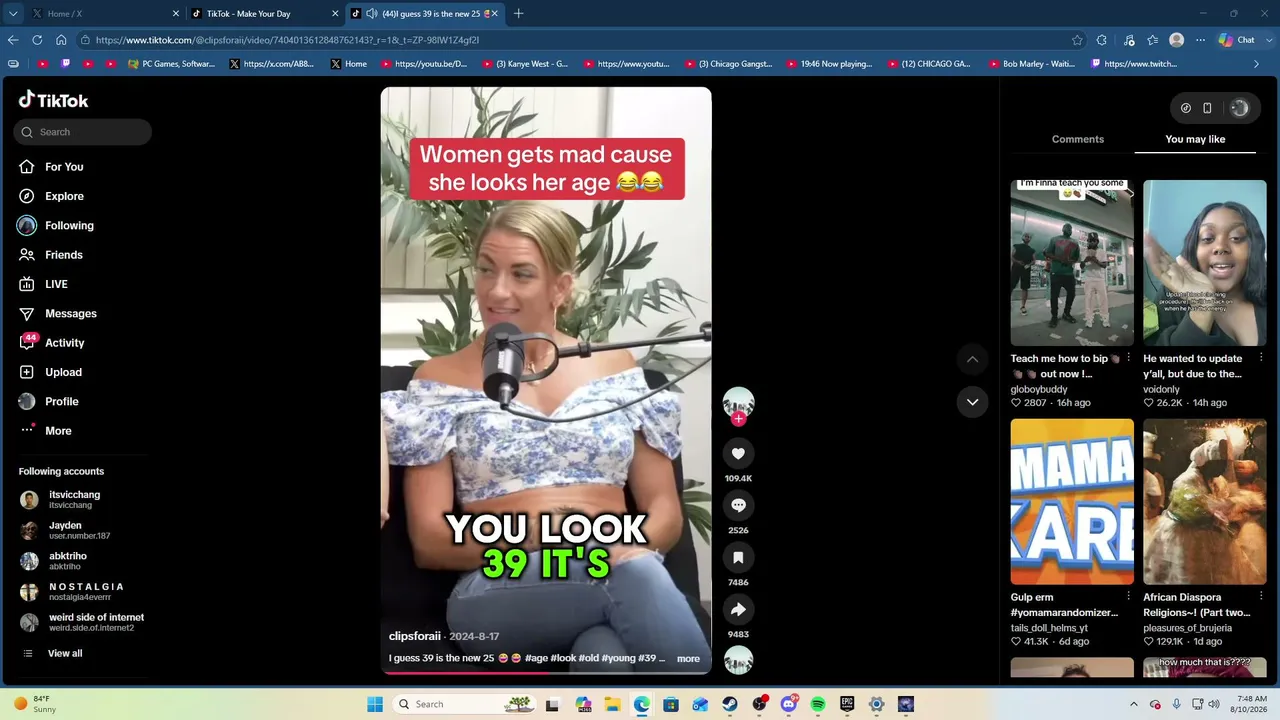The height and width of the screenshot is (720, 1280).
Task: Open browser Extensions puzzle icon
Action: click(x=1101, y=40)
